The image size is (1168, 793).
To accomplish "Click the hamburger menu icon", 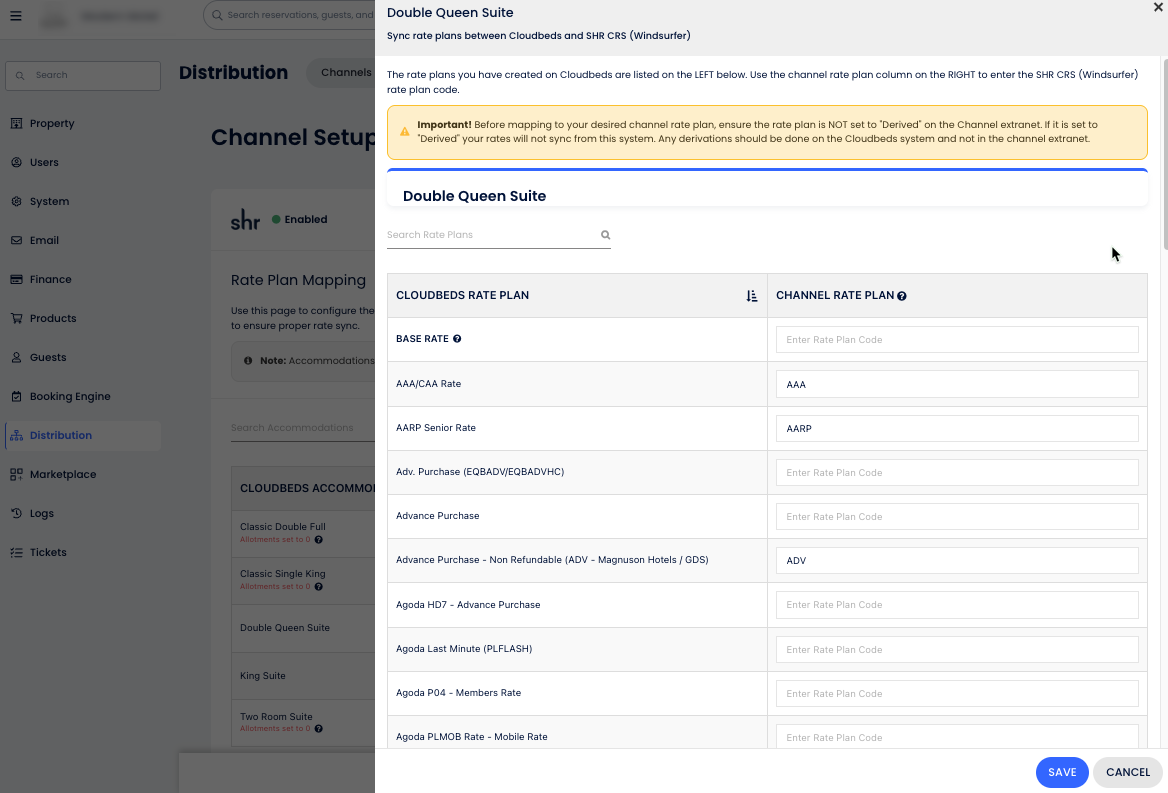I will (x=16, y=16).
